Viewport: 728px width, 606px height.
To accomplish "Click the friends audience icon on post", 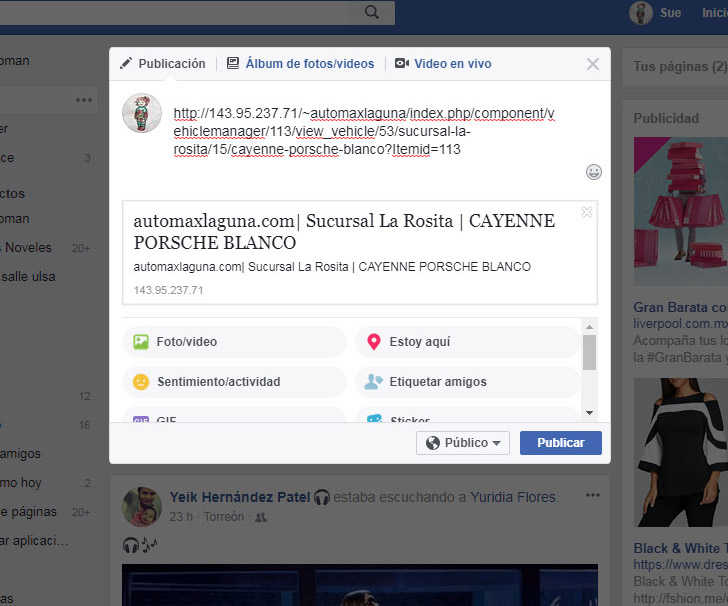I will tap(261, 517).
